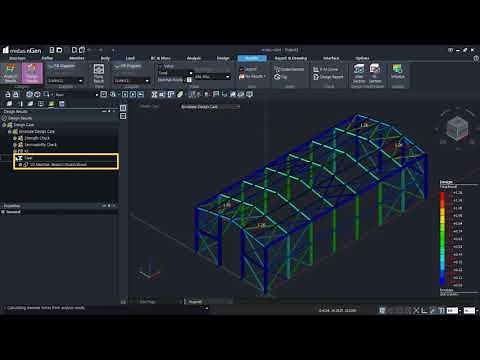Expand the Serviceability Check tree node
The width and height of the screenshot is (480, 360).
pyautogui.click(x=15, y=145)
